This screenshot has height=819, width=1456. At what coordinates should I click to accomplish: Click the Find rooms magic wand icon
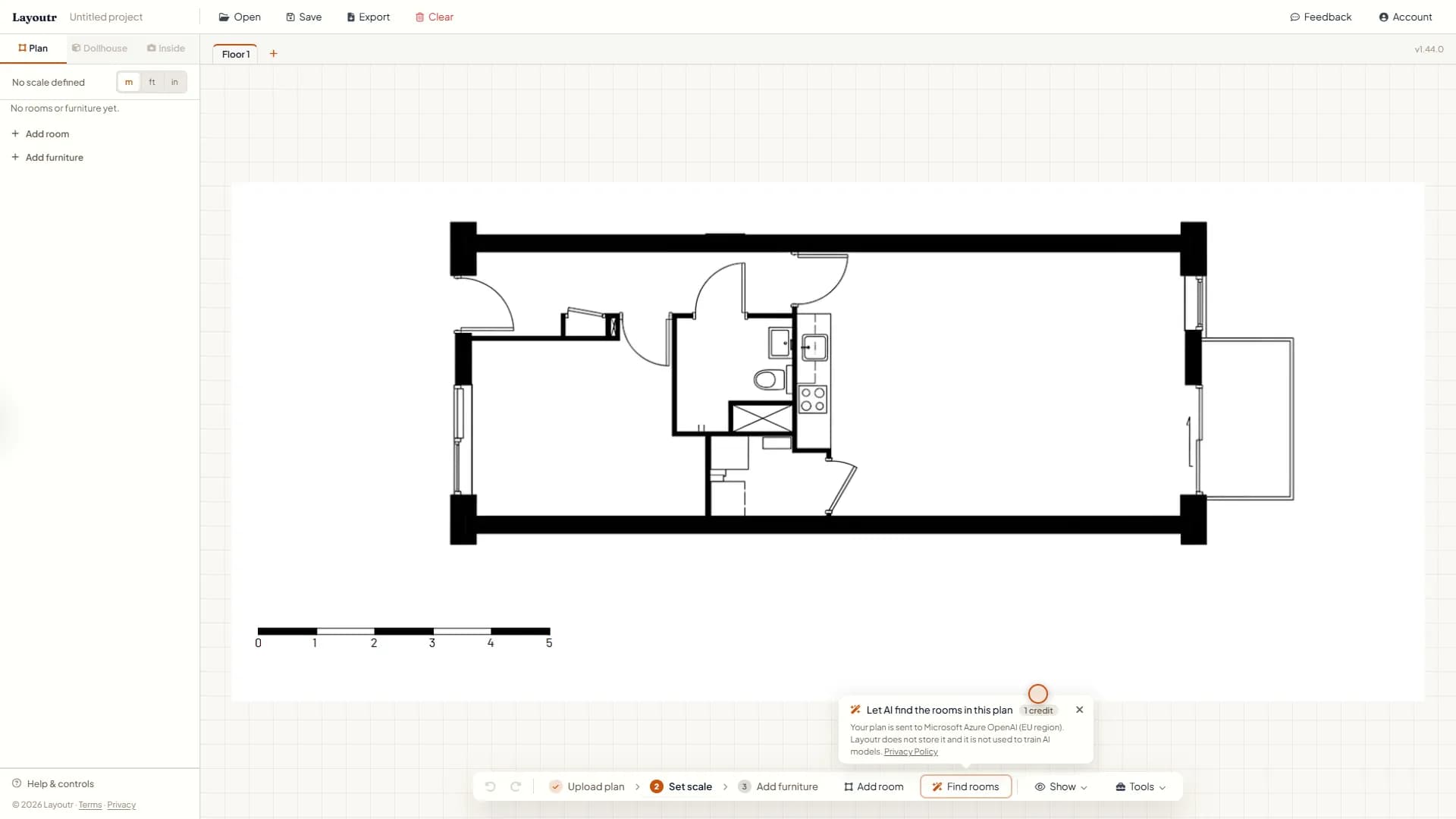[937, 786]
